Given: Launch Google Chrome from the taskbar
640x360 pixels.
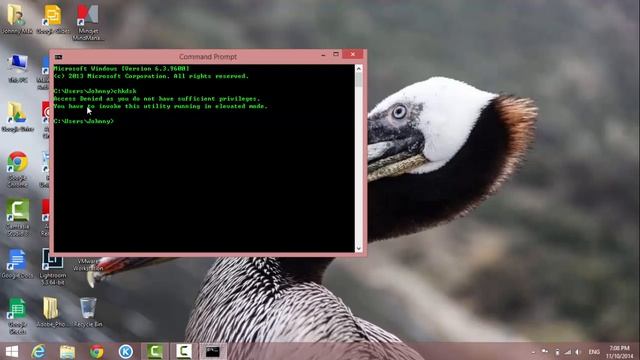Looking at the screenshot, I should (97, 351).
